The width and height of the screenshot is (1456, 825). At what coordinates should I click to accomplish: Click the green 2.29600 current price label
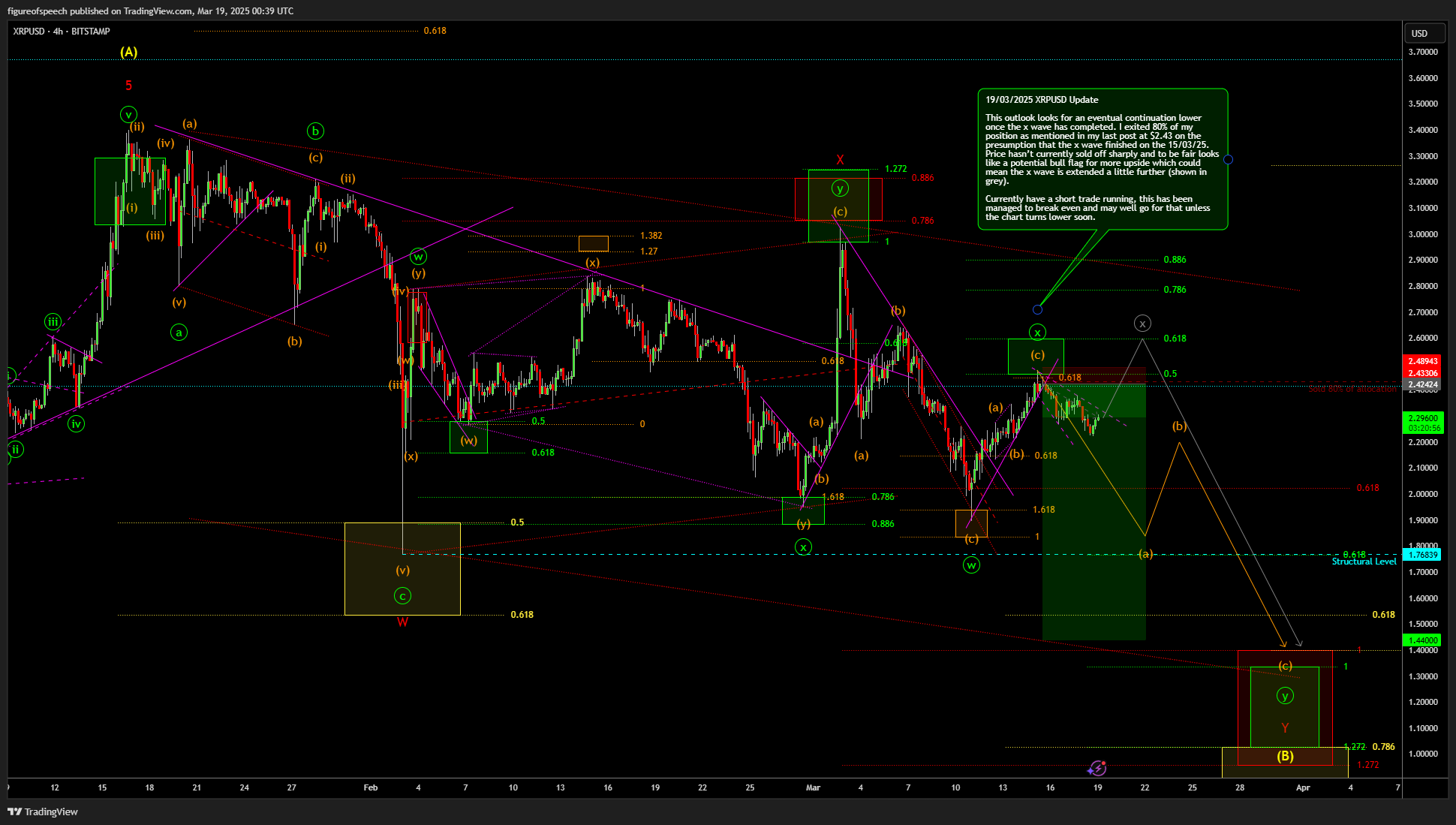1423,418
